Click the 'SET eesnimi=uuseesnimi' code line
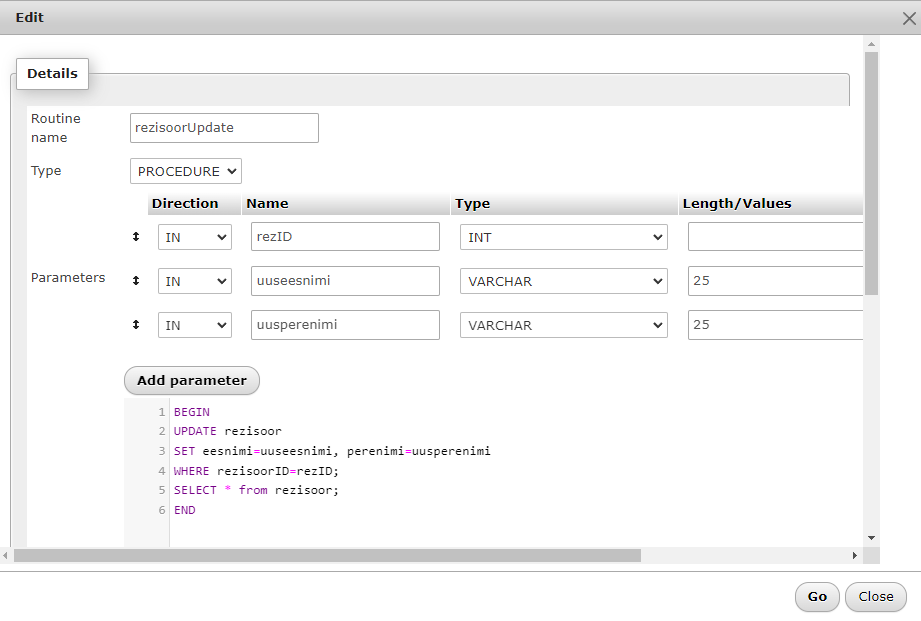This screenshot has width=921, height=621. (332, 451)
